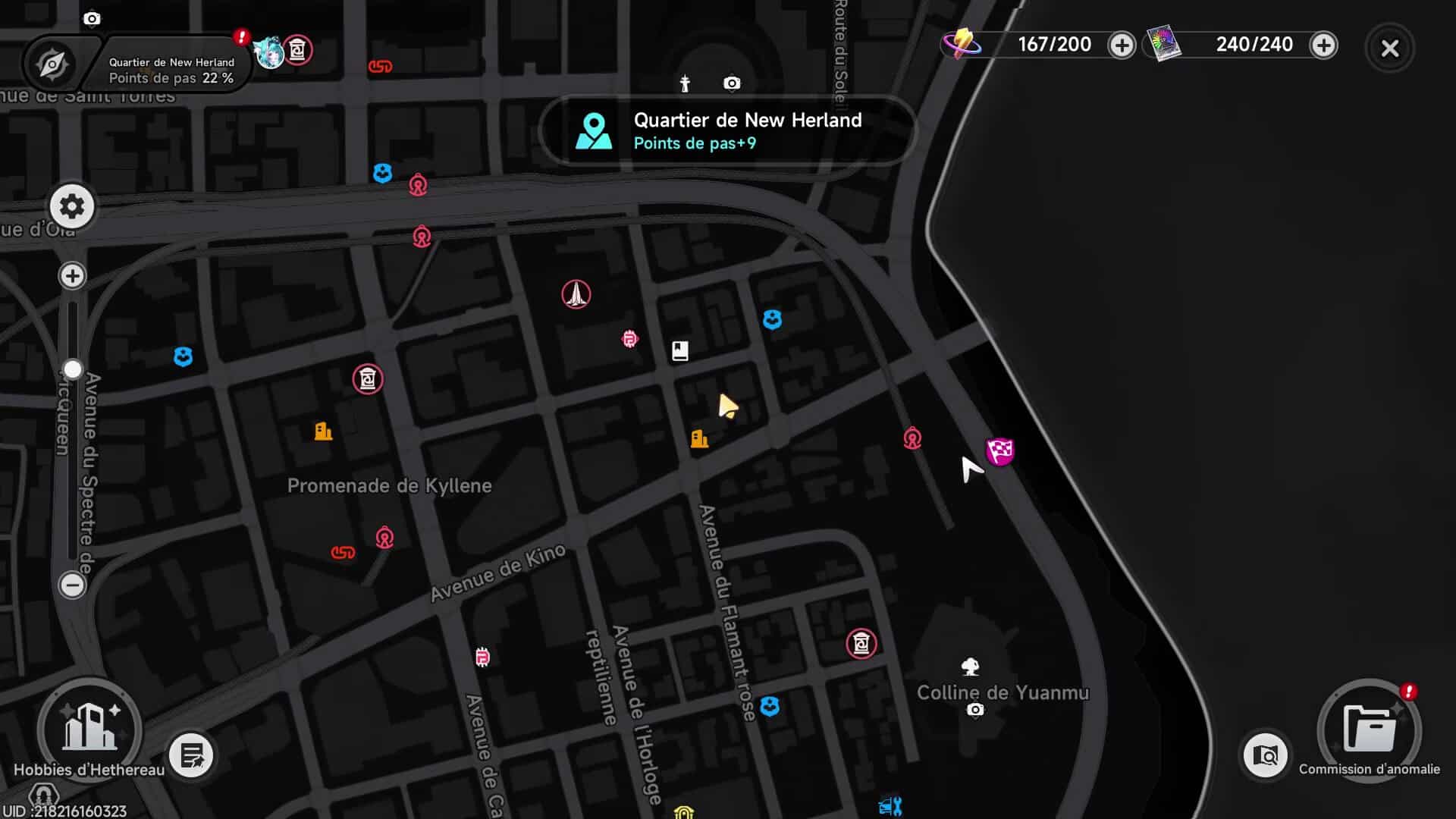Select the police badge by Avenue du Flamant rose

click(770, 707)
